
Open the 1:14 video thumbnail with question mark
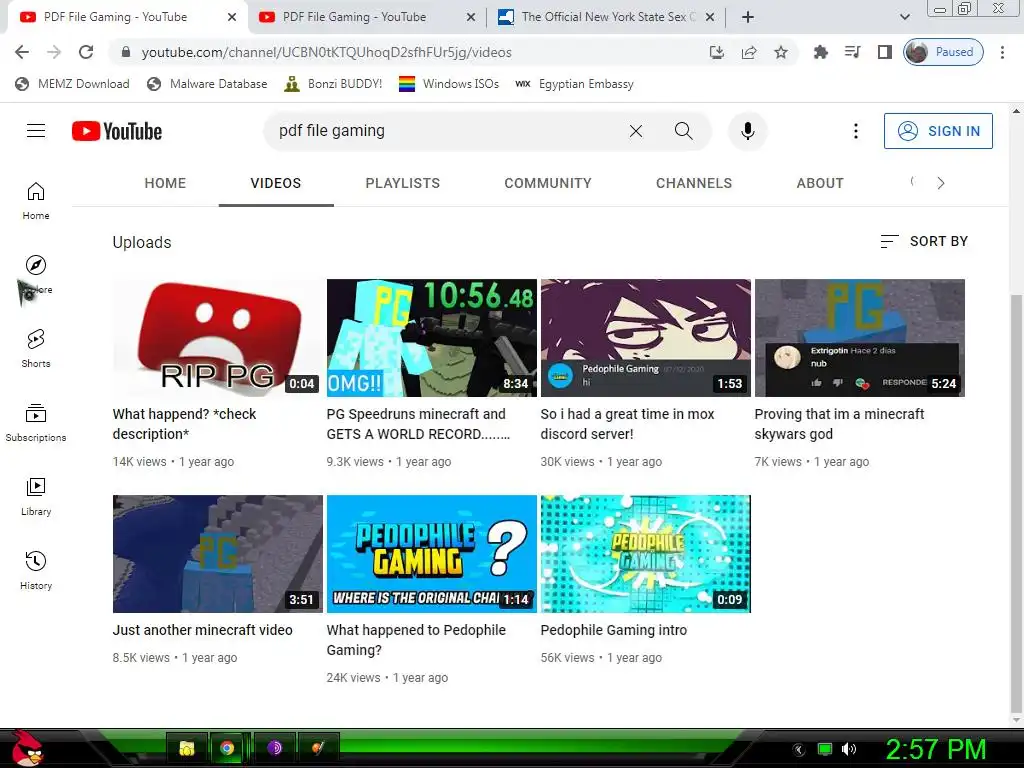(432, 554)
